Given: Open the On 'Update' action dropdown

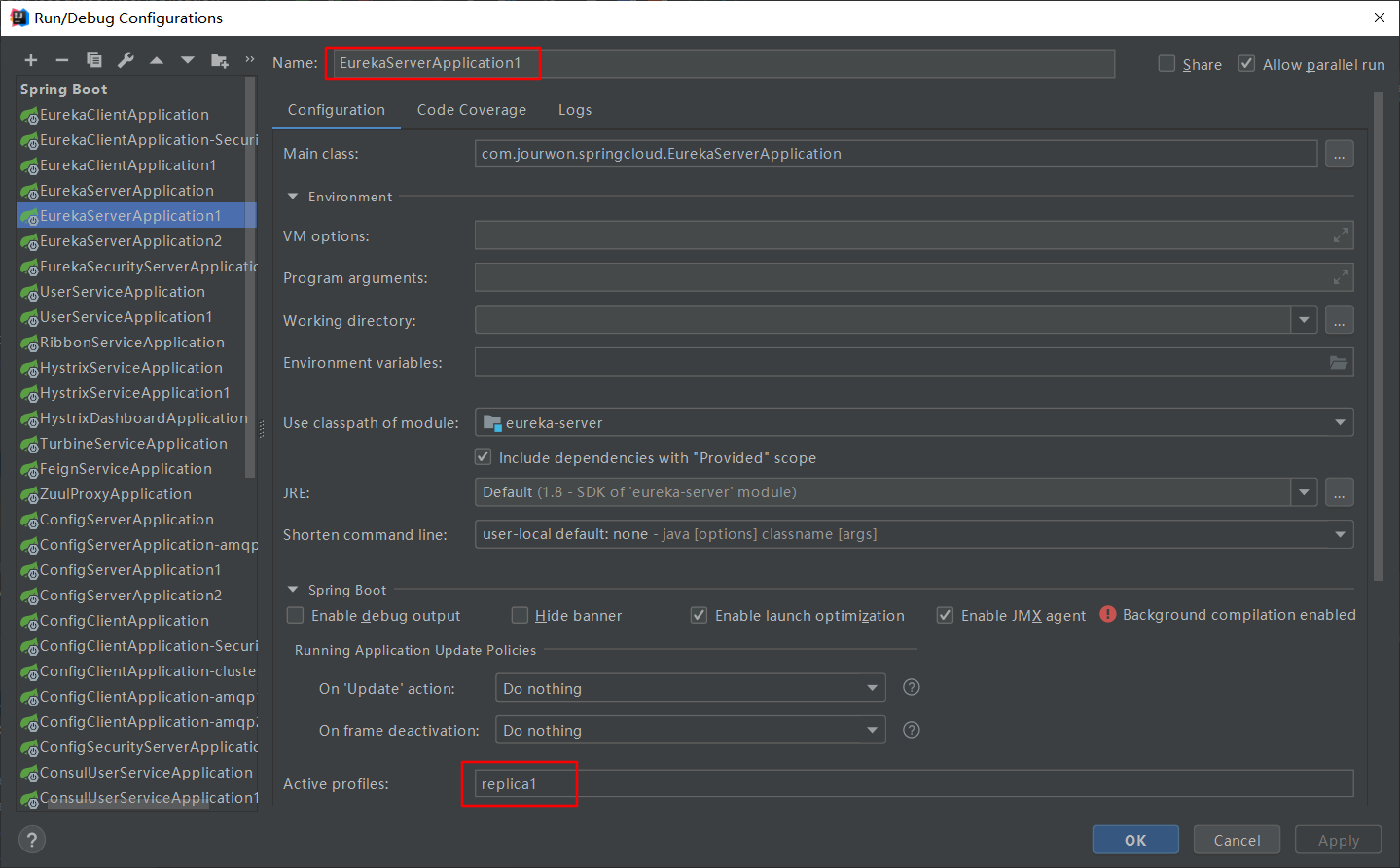Looking at the screenshot, I should click(691, 688).
